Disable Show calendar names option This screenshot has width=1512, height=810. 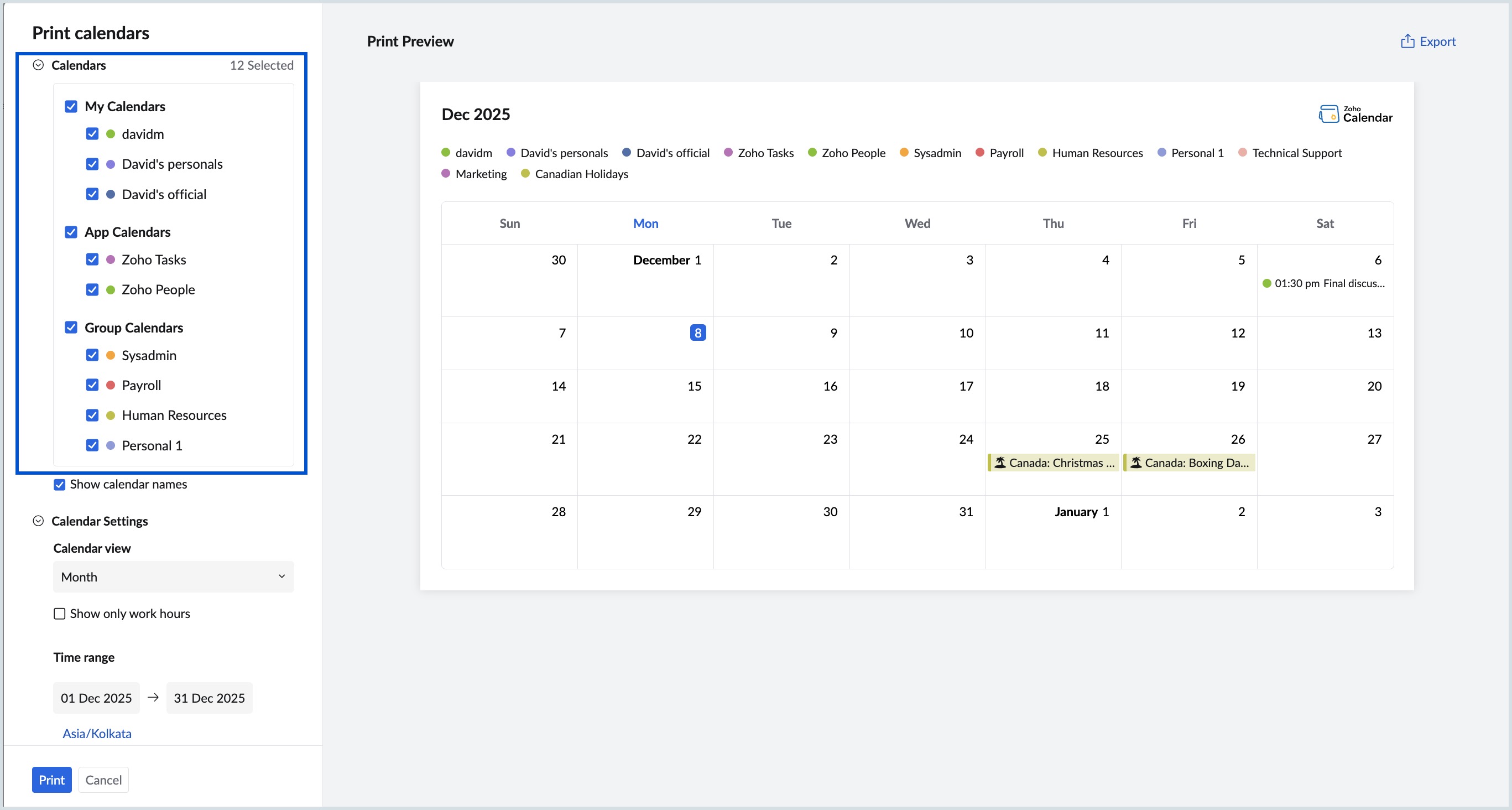click(x=59, y=485)
